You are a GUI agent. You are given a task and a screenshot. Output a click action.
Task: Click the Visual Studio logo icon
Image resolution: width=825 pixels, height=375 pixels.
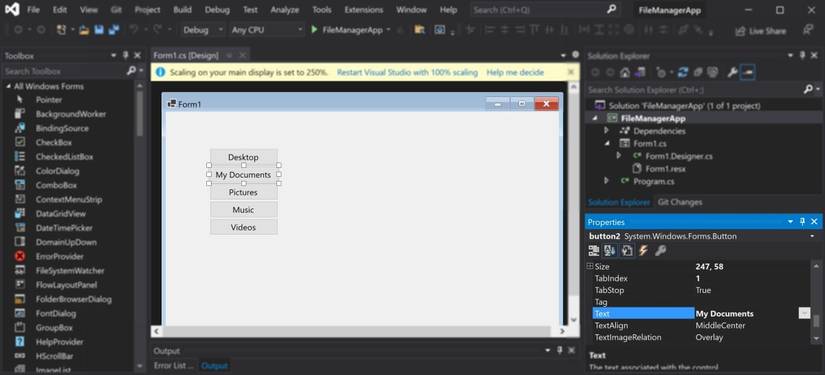click(12, 9)
